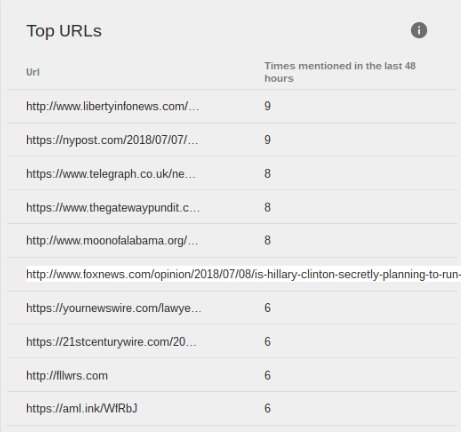This screenshot has height=432, width=461.
Task: Select count 8 in moonofalabama row
Action: 267,240
